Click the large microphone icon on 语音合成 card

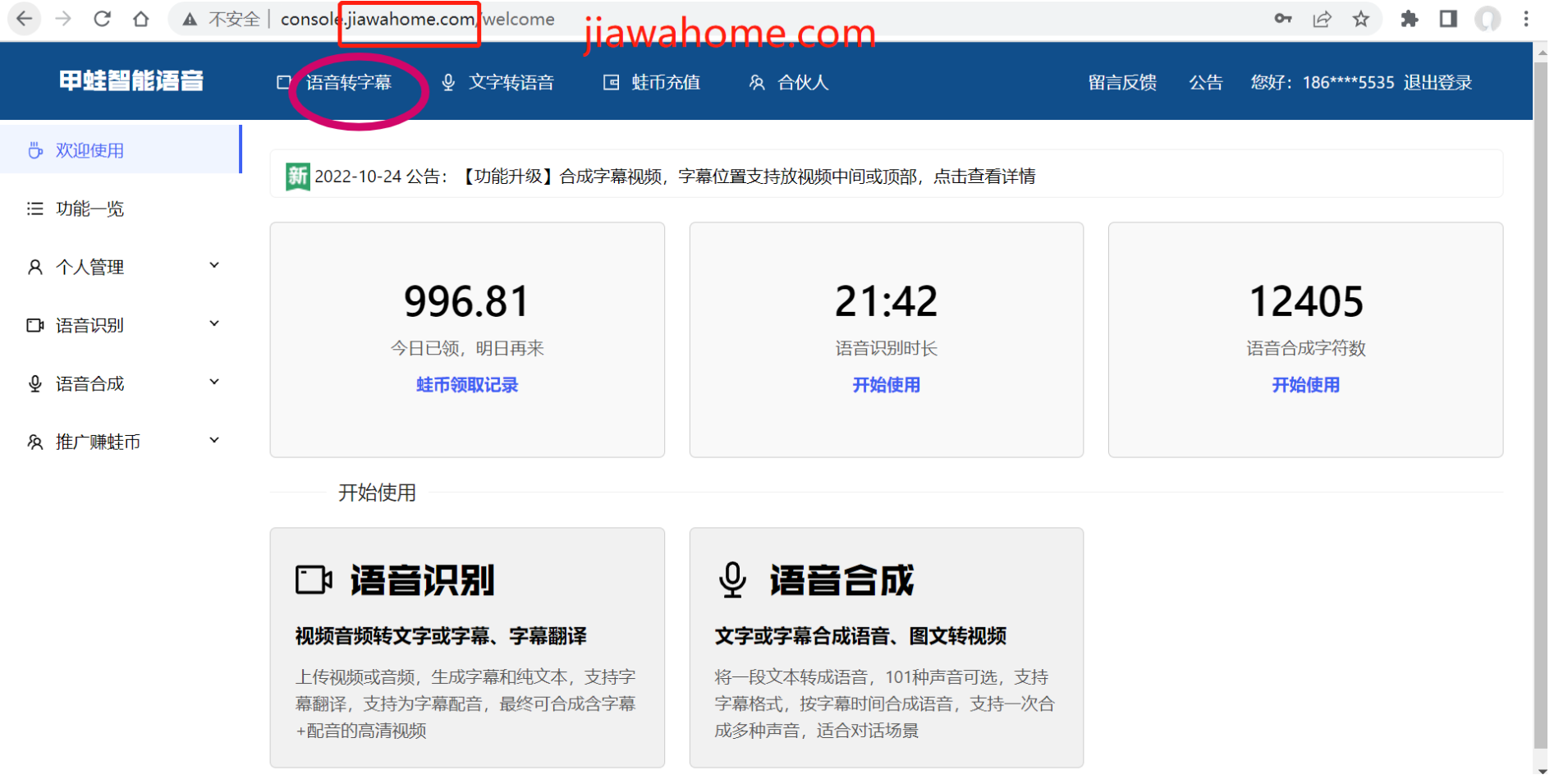732,580
